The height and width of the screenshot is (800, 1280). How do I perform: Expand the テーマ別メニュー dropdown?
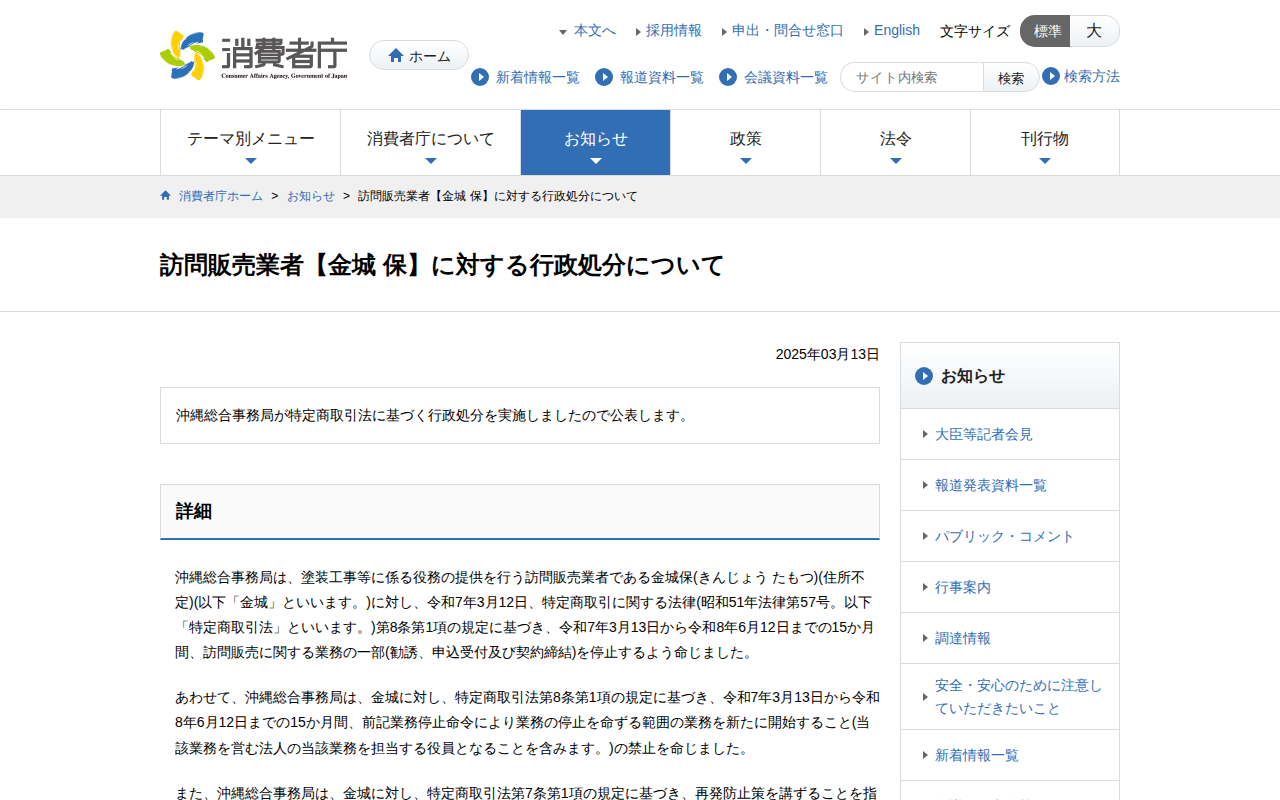click(x=251, y=143)
